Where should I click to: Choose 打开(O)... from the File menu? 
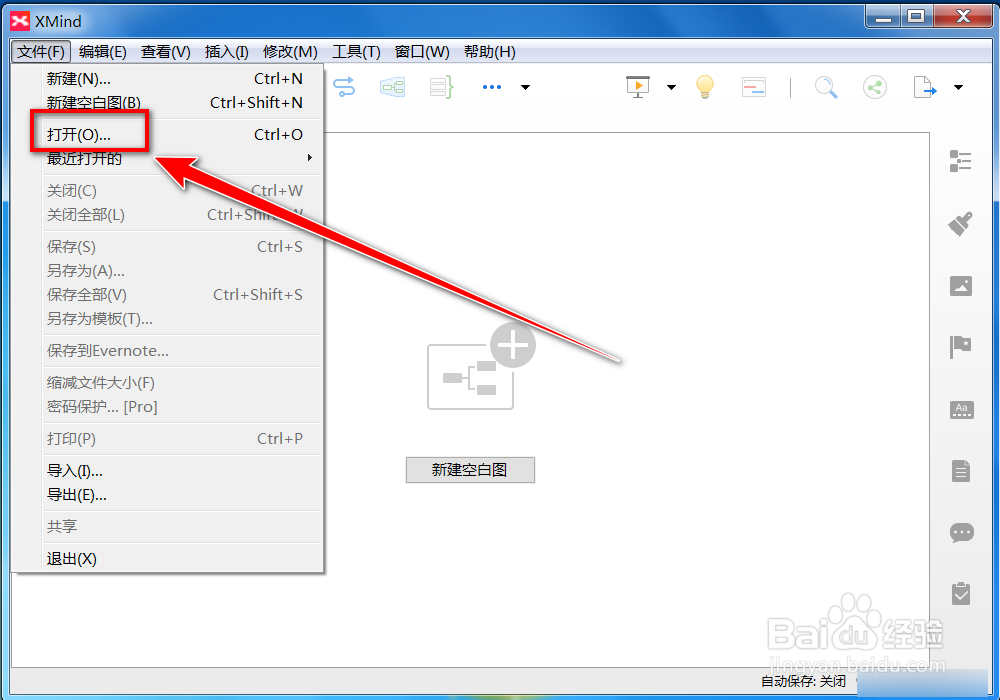(175, 135)
